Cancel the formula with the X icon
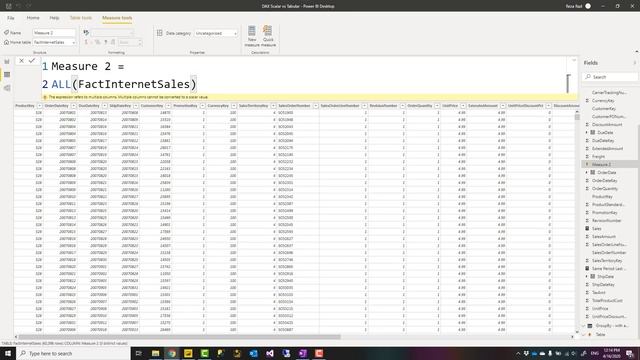640x360 pixels. coord(21,61)
